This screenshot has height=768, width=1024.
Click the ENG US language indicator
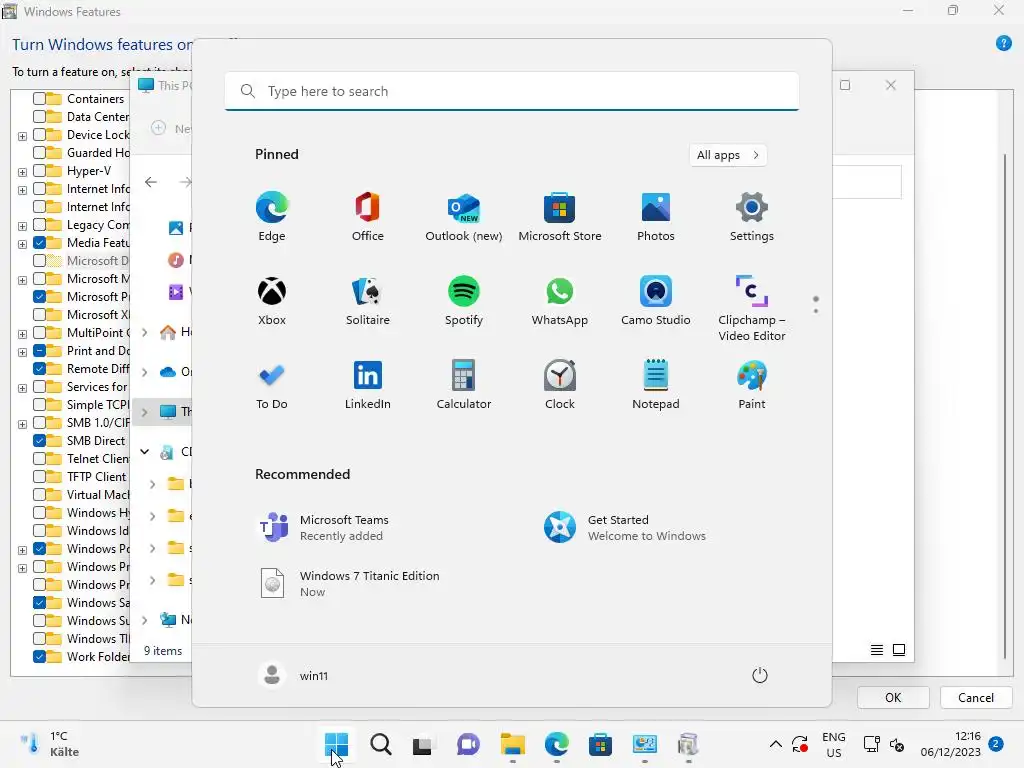tap(833, 744)
